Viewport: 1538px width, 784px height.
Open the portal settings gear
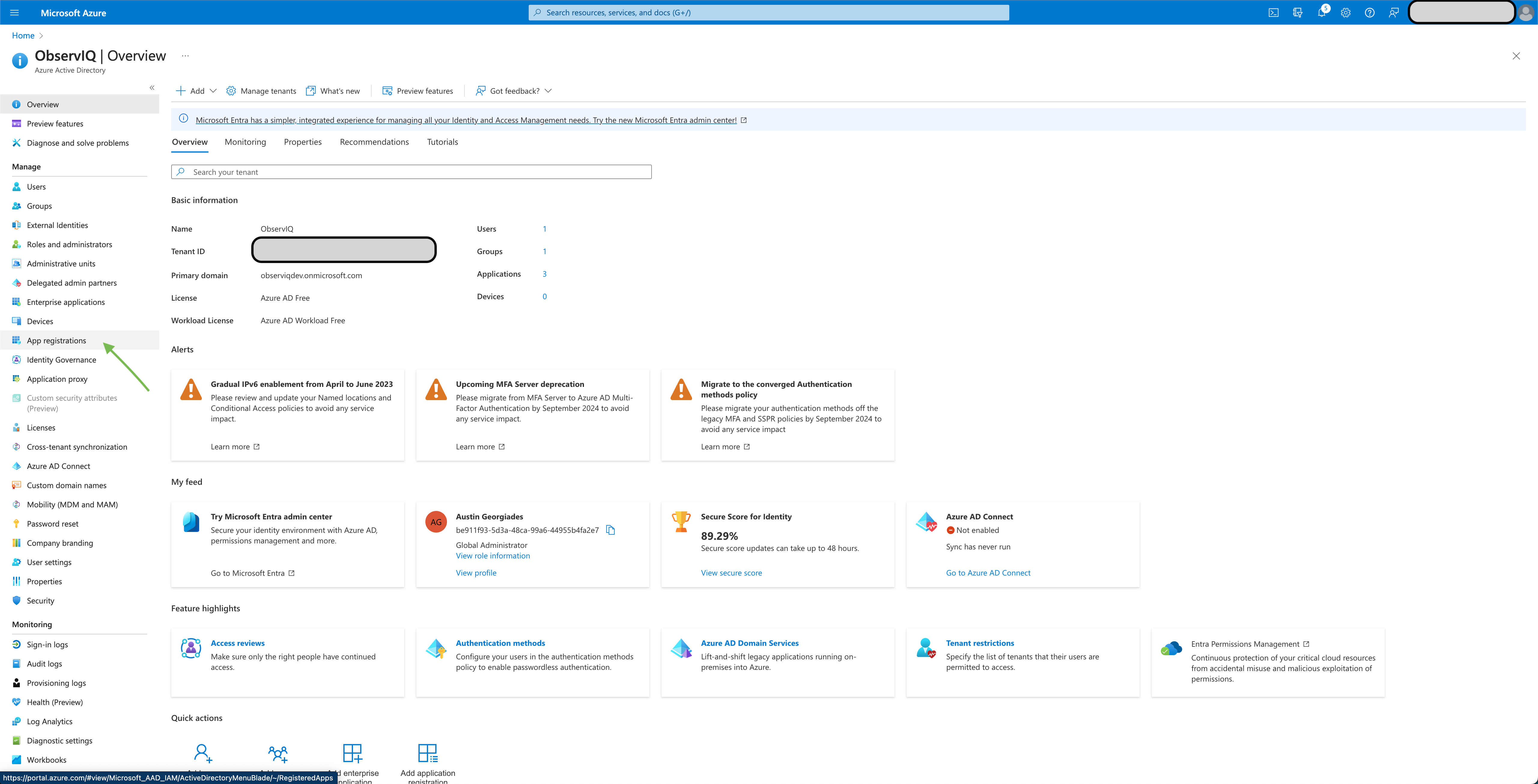[x=1346, y=12]
